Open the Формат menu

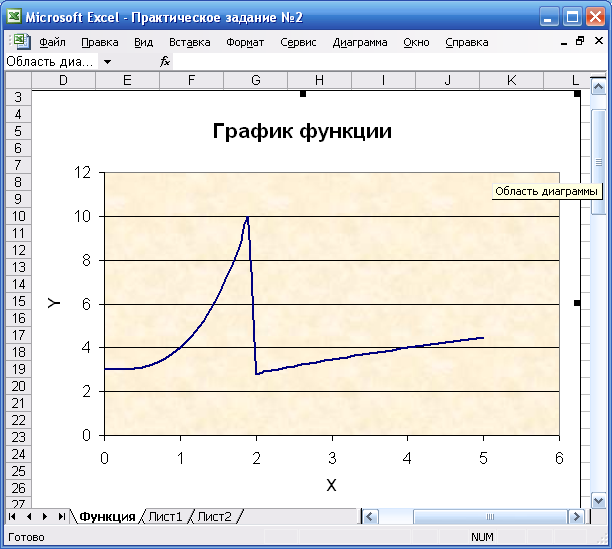coord(245,42)
